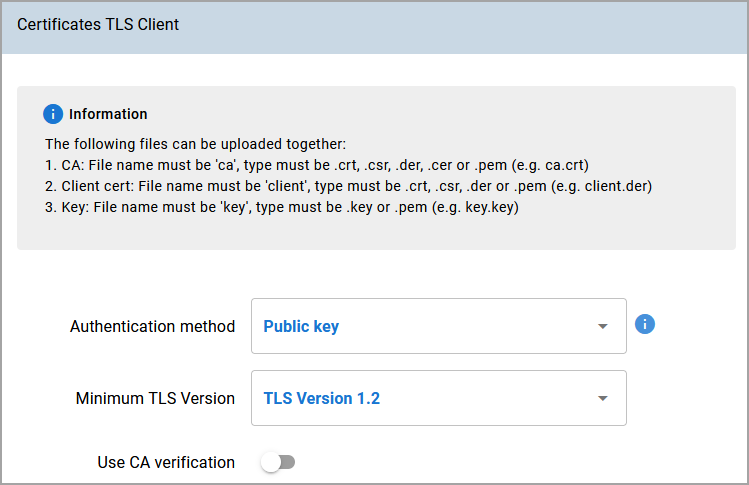Click the ca.crt example text
The height and width of the screenshot is (485, 749).
[565, 165]
